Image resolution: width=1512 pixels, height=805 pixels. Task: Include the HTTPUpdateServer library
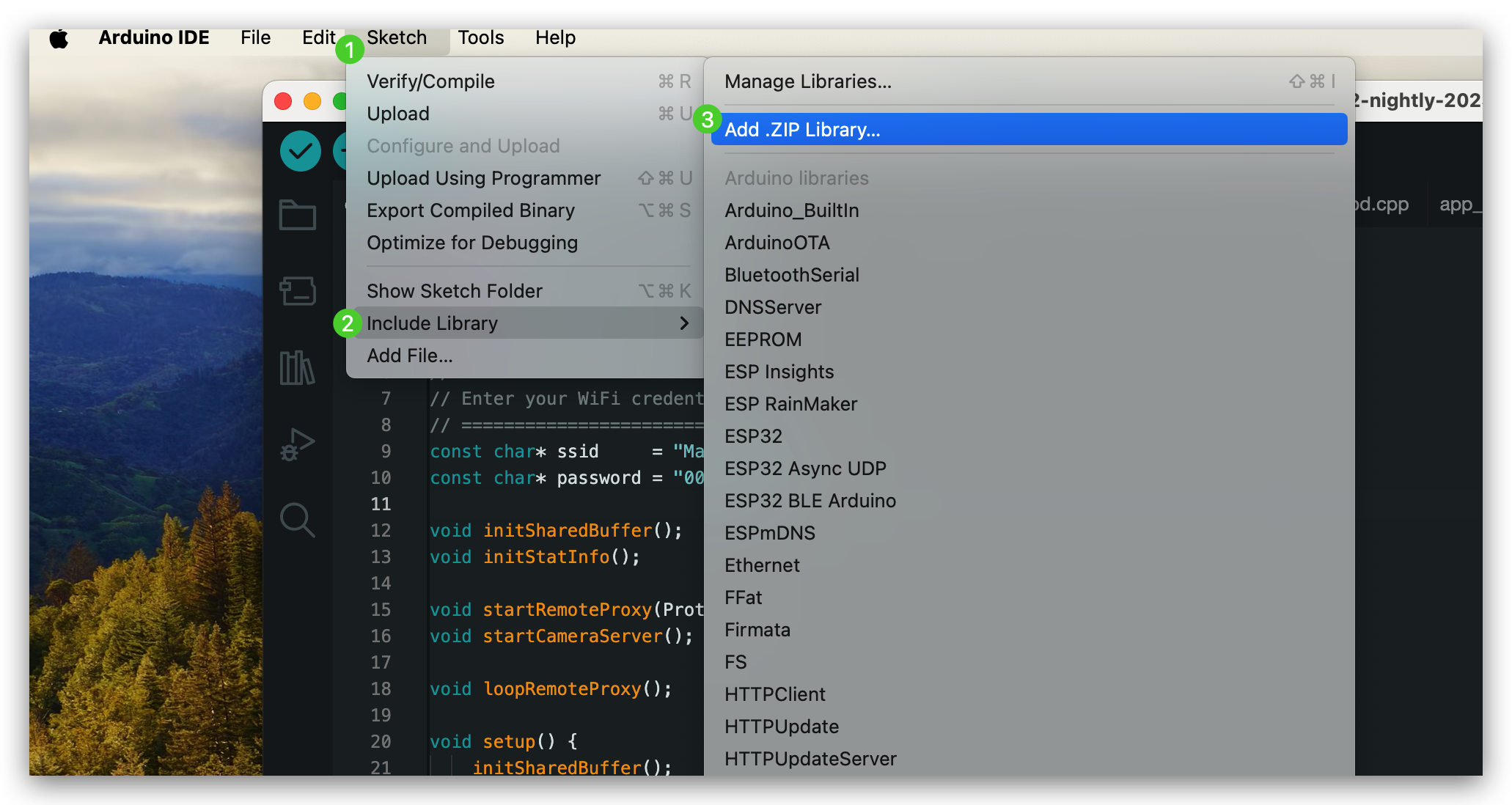pos(1029,759)
